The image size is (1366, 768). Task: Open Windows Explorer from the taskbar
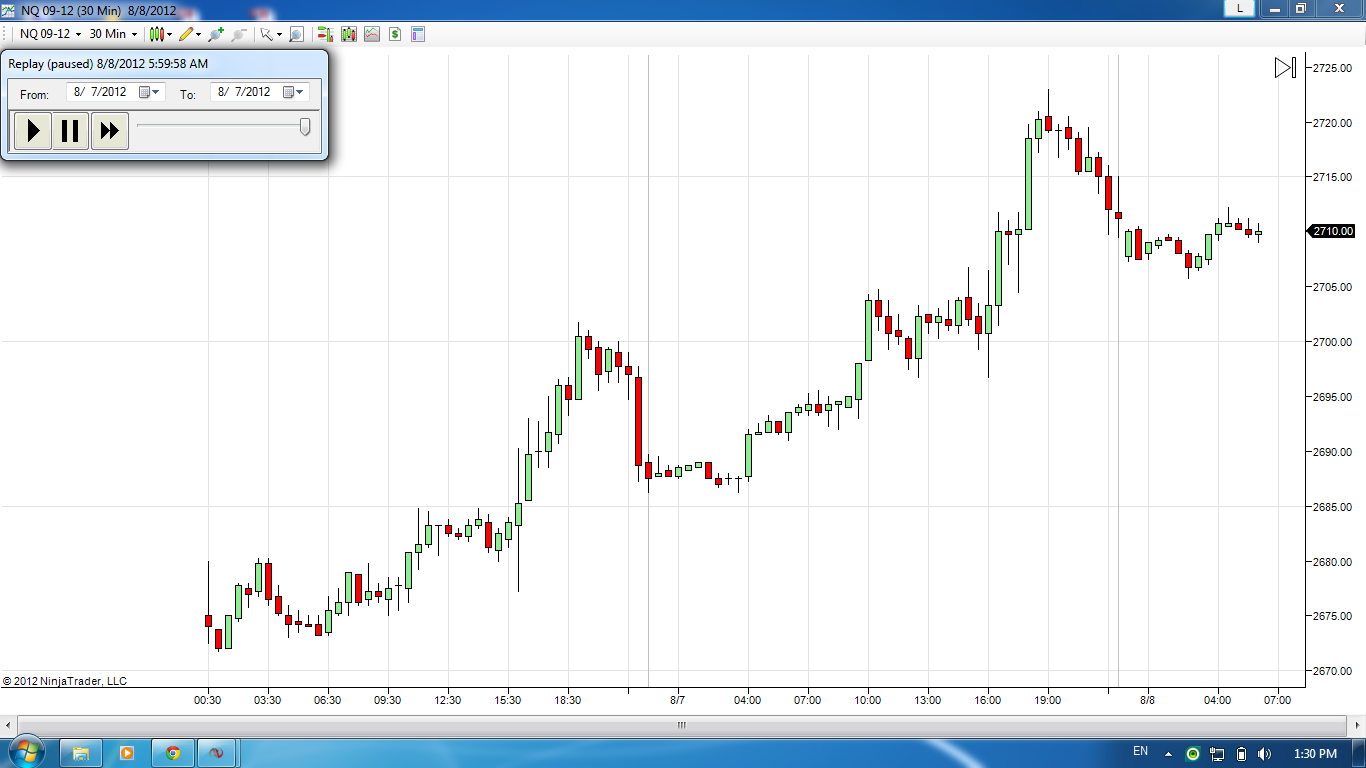(81, 753)
